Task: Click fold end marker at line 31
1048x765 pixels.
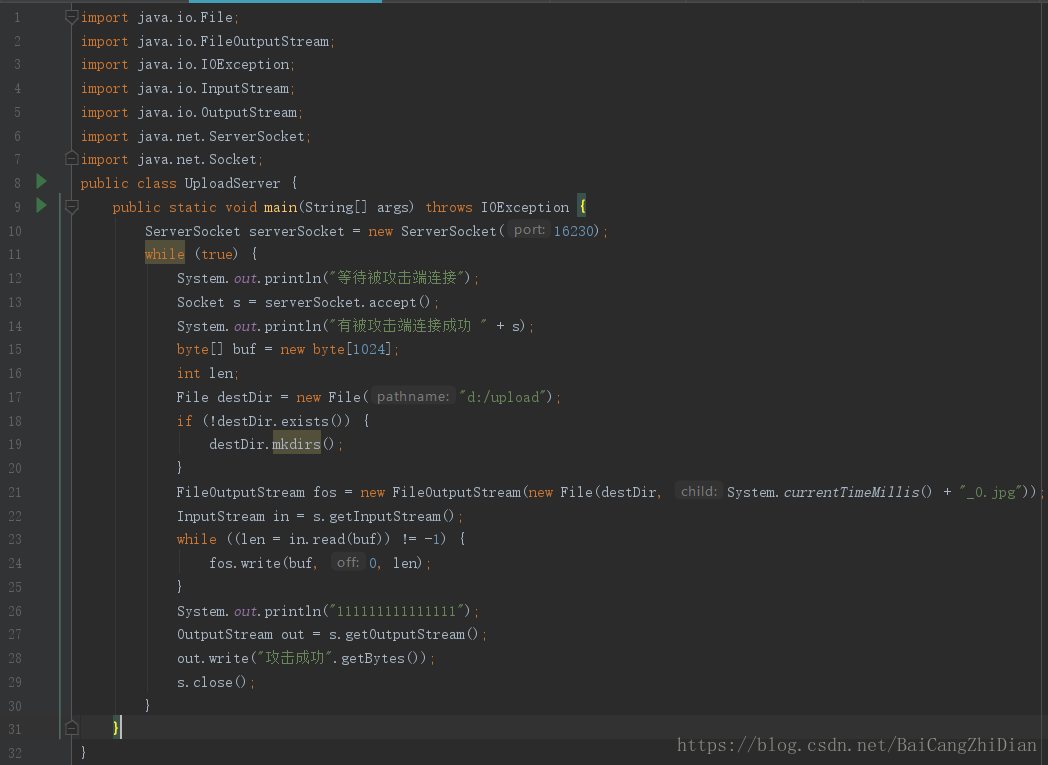Action: click(x=72, y=728)
